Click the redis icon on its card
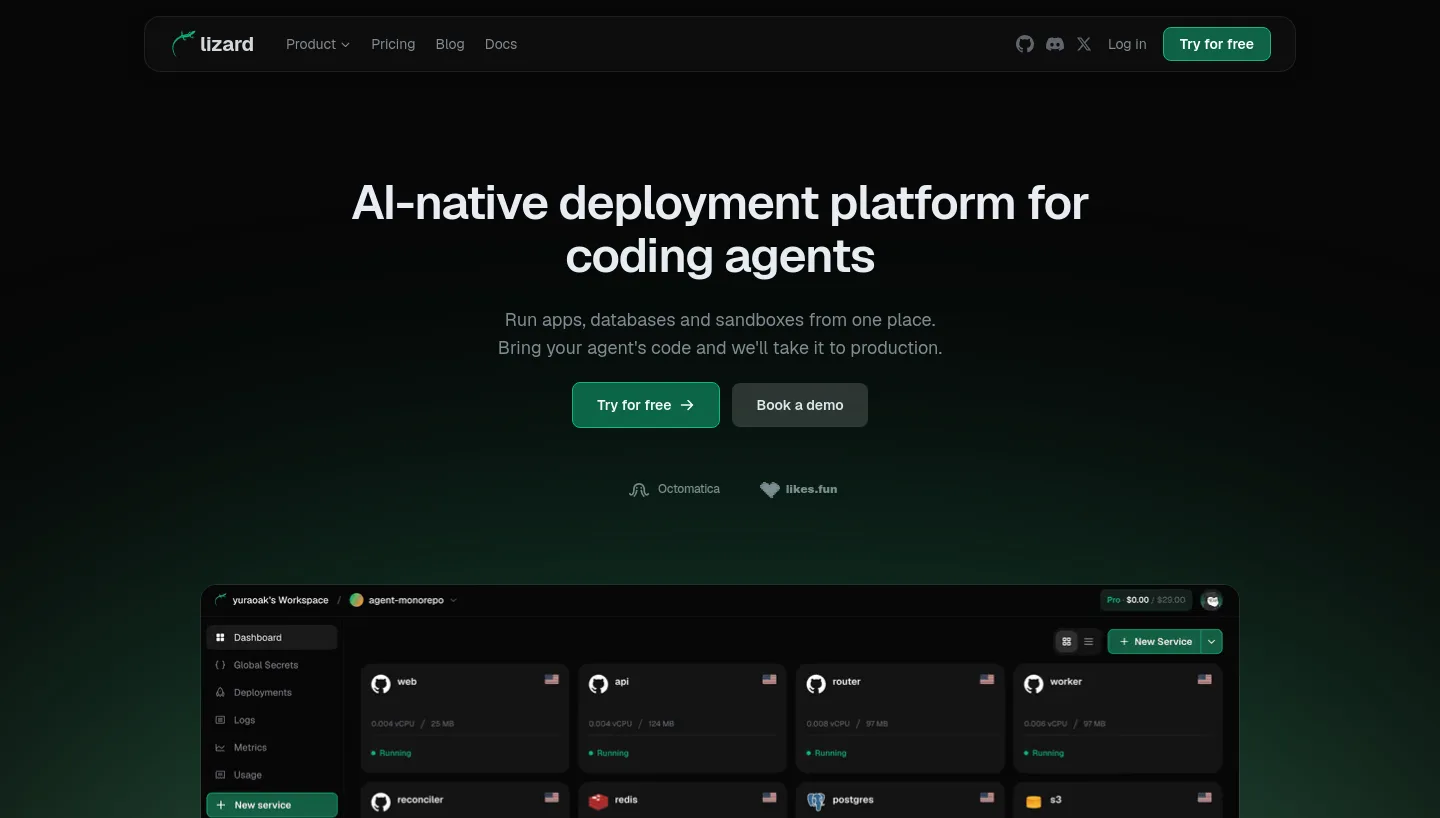Image resolution: width=1440 pixels, height=818 pixels. click(599, 802)
